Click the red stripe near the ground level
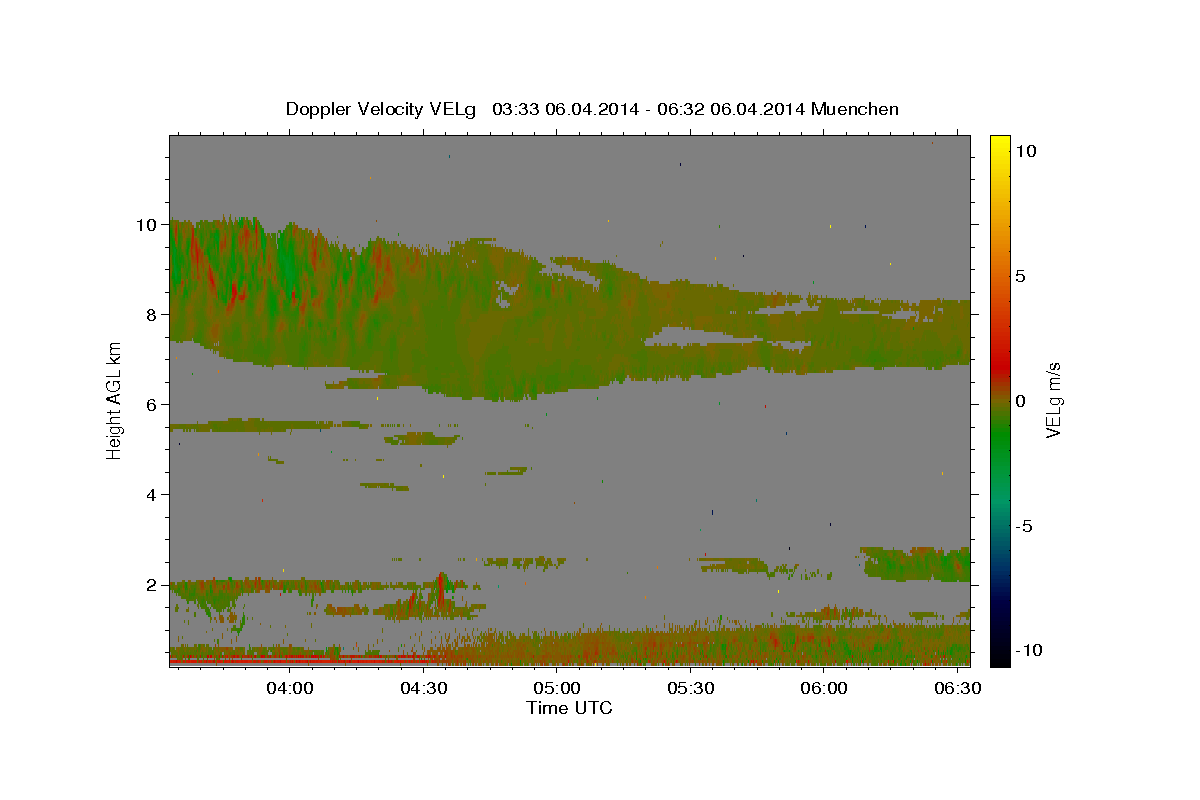This screenshot has height=800, width=1200. tap(300, 661)
